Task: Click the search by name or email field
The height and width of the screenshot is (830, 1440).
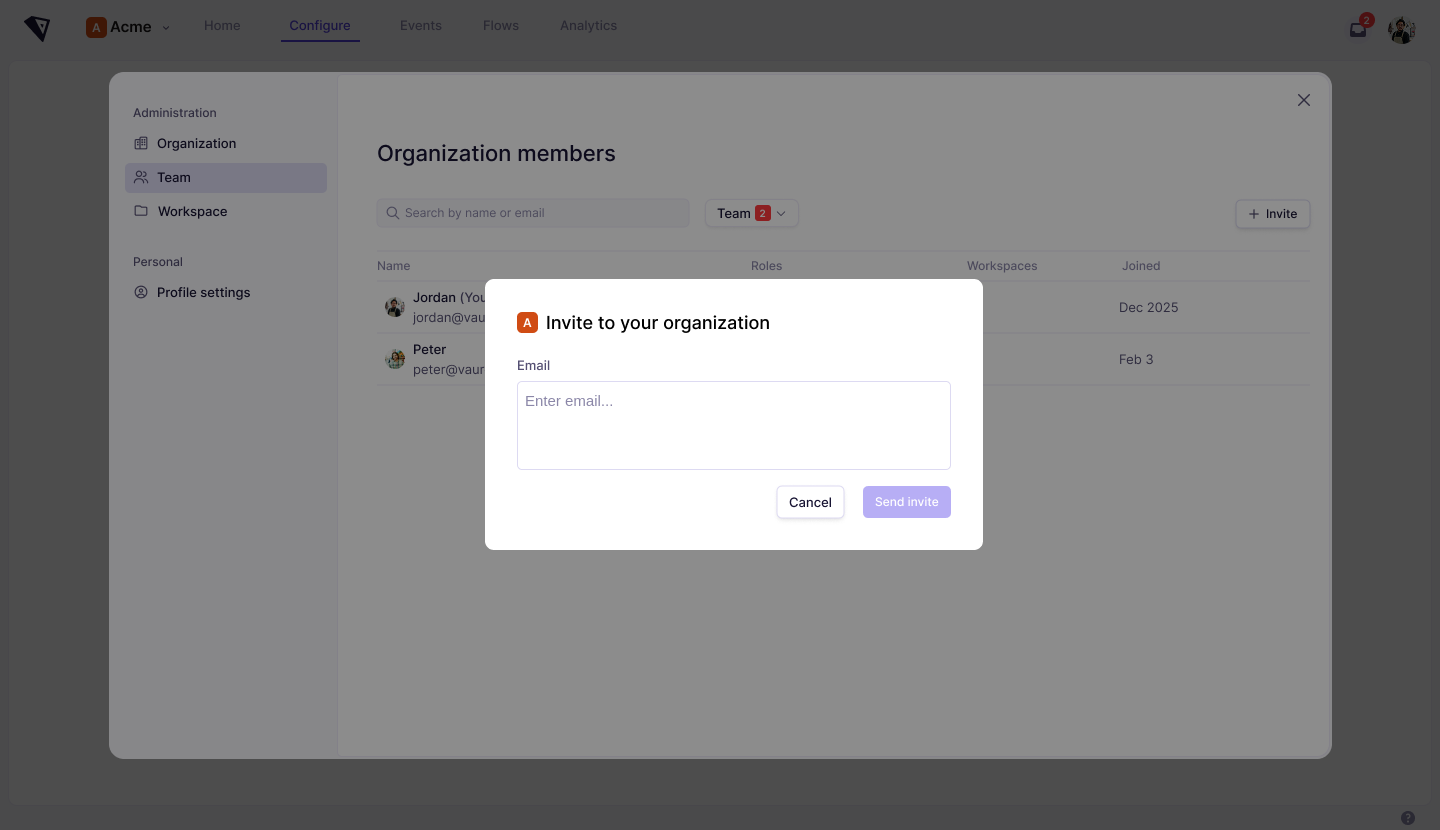Action: coord(533,213)
